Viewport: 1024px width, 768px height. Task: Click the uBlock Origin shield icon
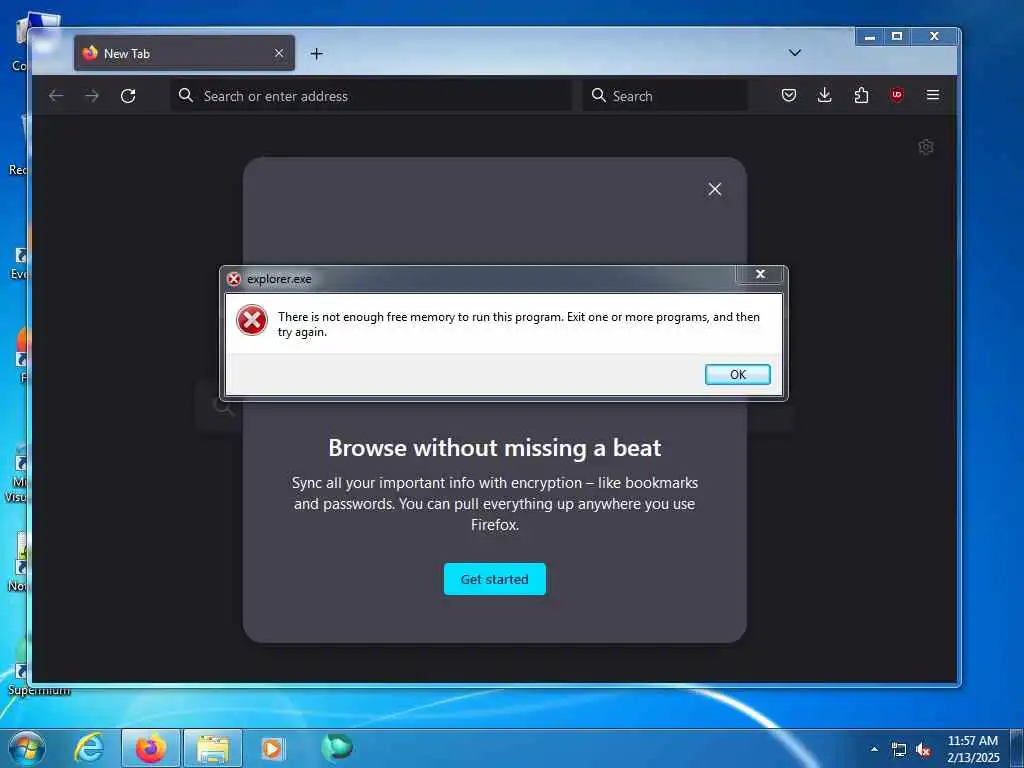coord(897,95)
